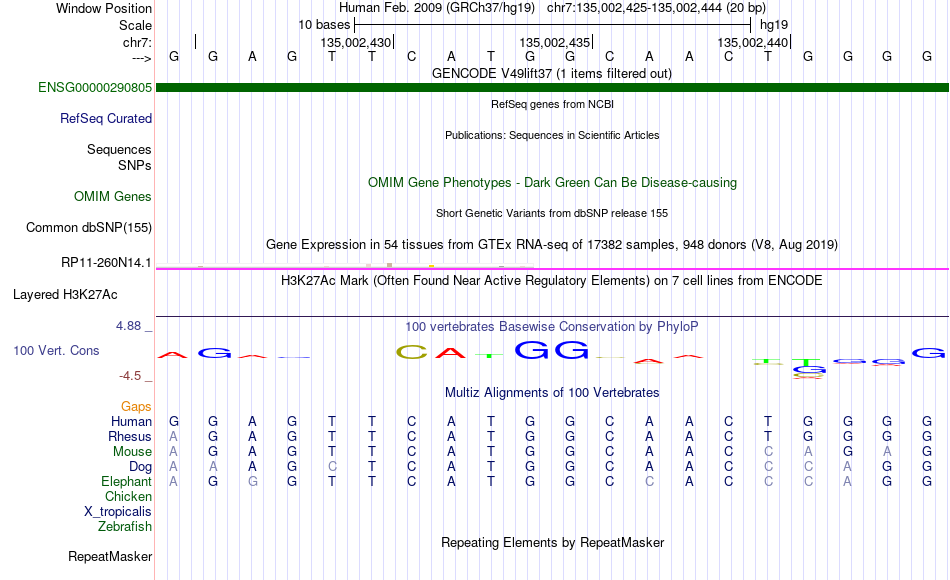
Task: Select the Rhesus alignment row label
Action: (x=130, y=436)
